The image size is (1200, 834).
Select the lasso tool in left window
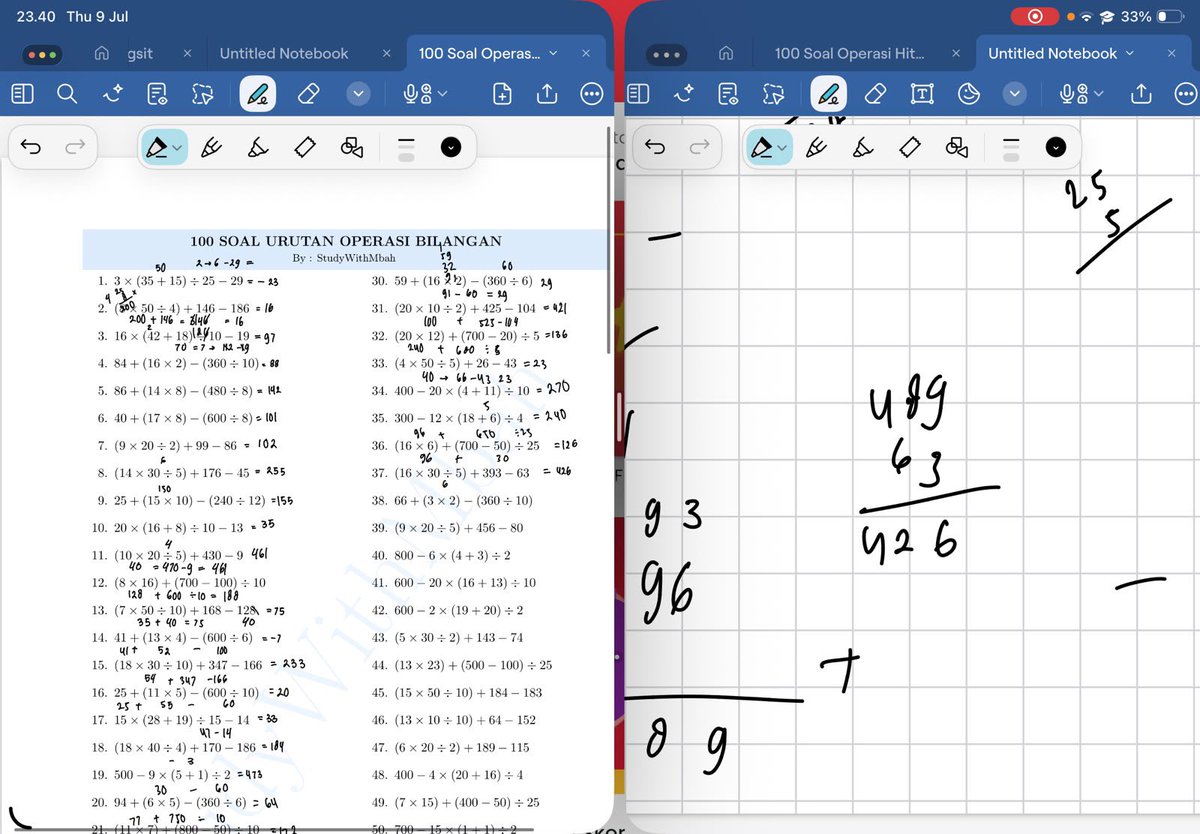203,94
